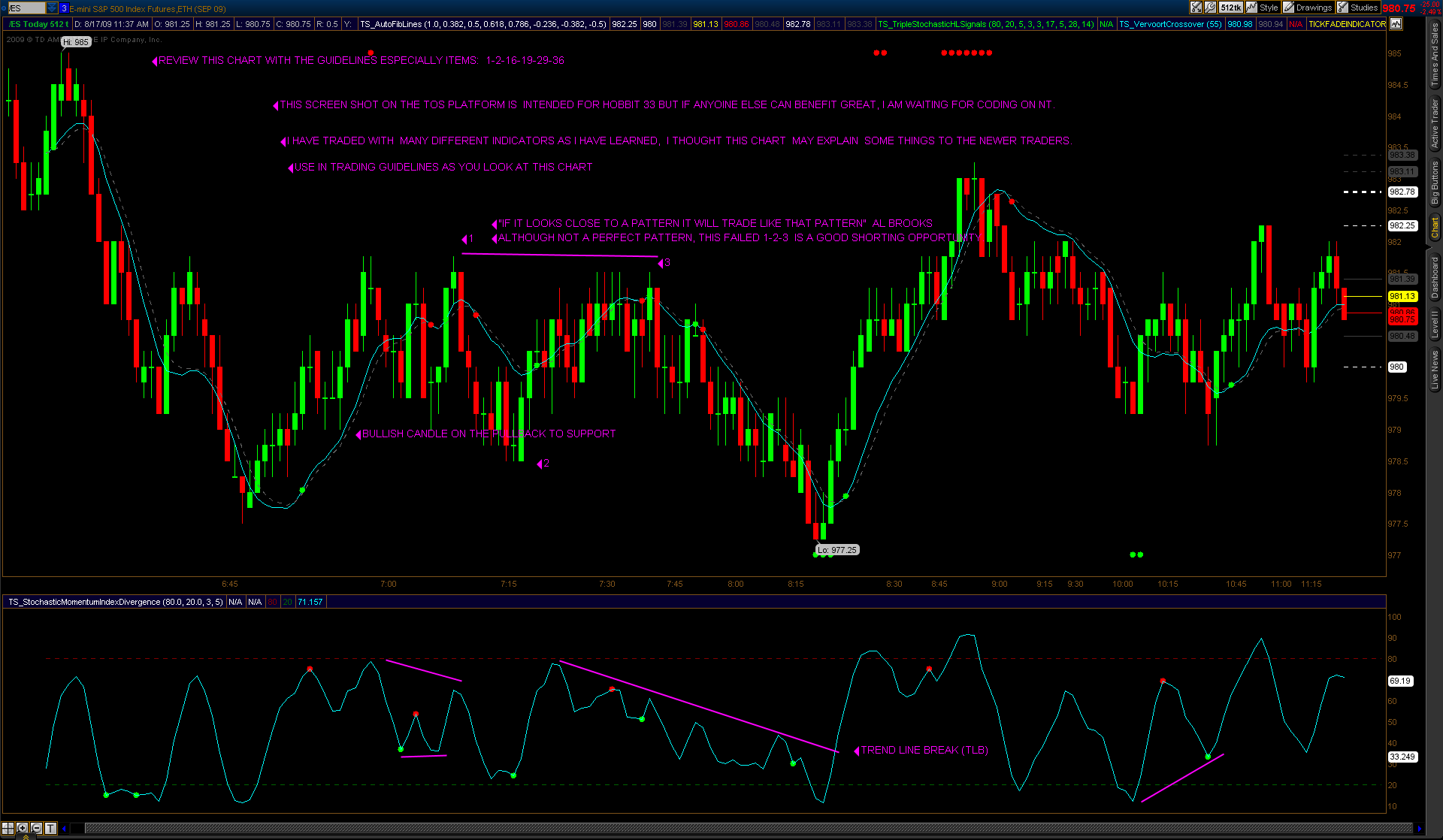1443x840 pixels.
Task: Click the TICKFADEINDICATOR study label
Action: tap(1347, 24)
